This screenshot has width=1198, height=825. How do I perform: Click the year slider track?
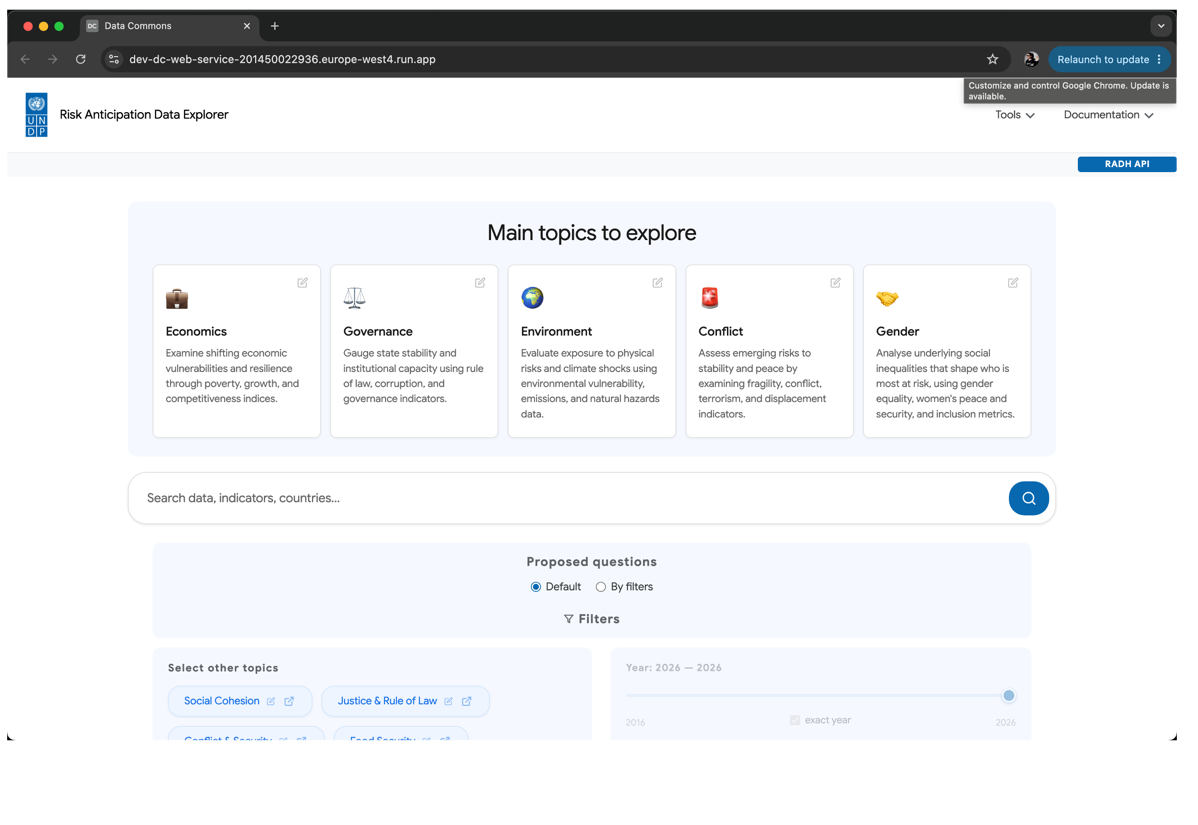[x=816, y=695]
